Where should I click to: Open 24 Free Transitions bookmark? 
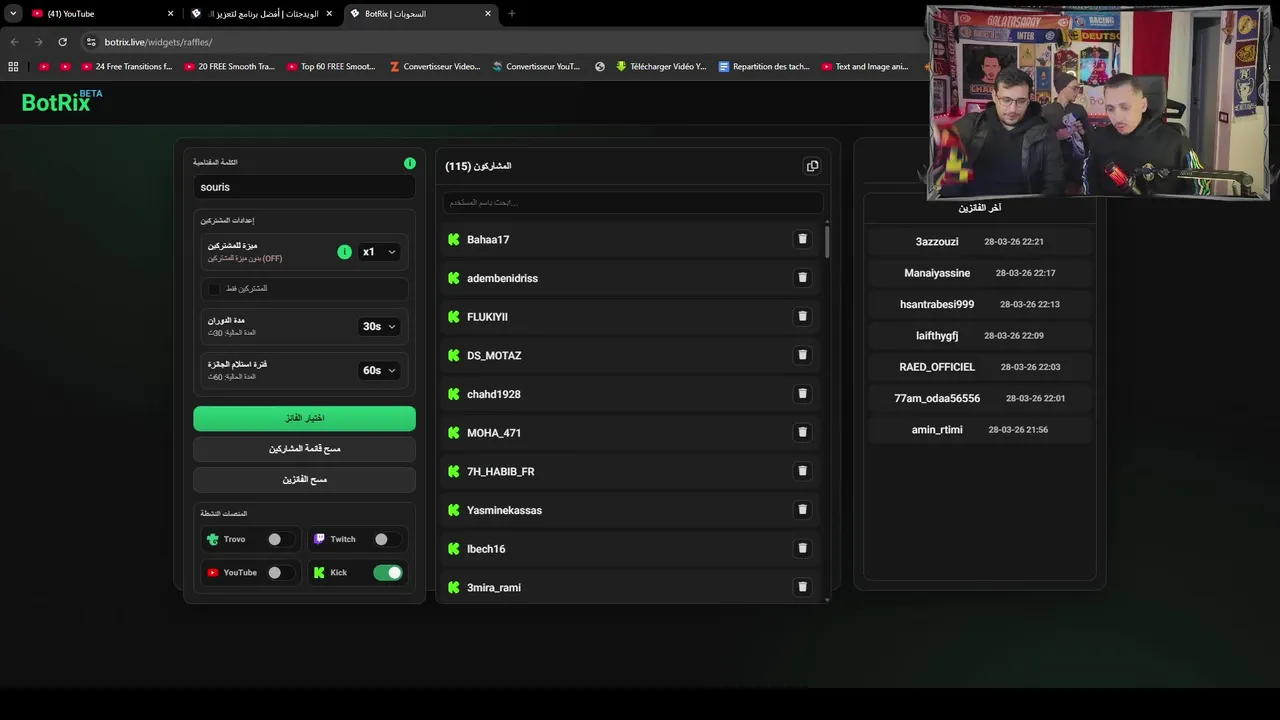tap(127, 67)
